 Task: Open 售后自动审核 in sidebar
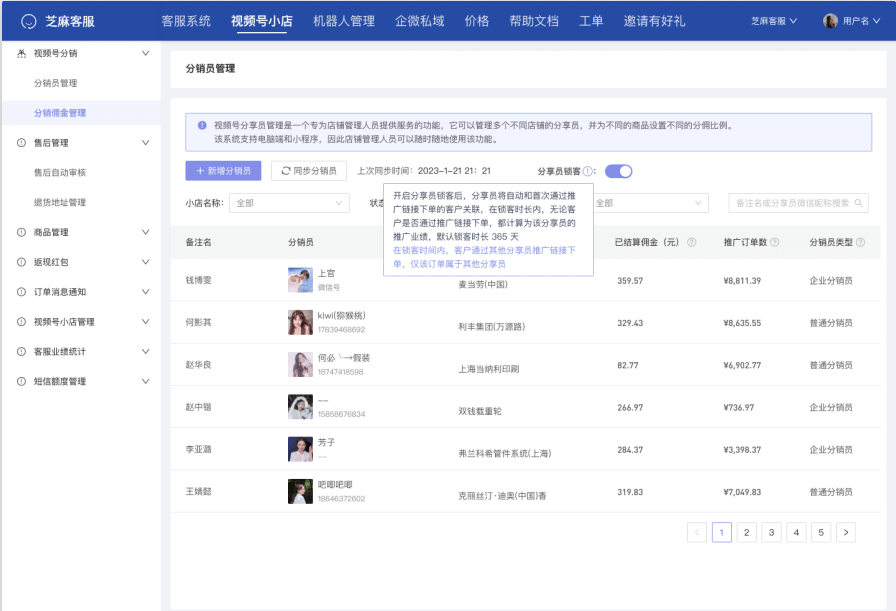[60, 173]
